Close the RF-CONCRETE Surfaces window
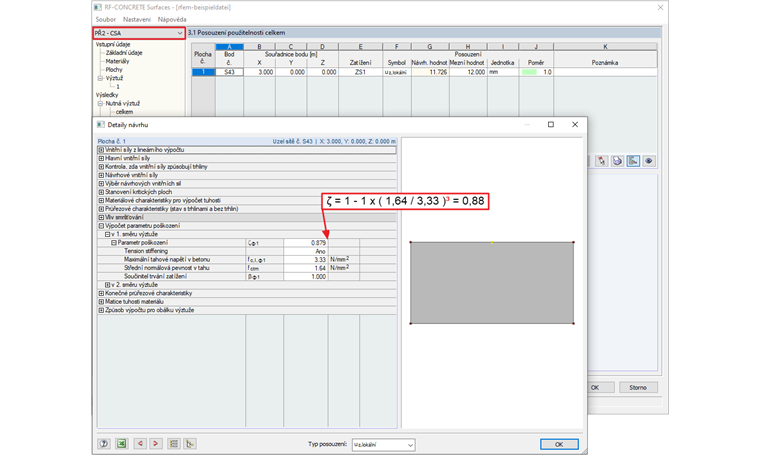 click(x=660, y=7)
